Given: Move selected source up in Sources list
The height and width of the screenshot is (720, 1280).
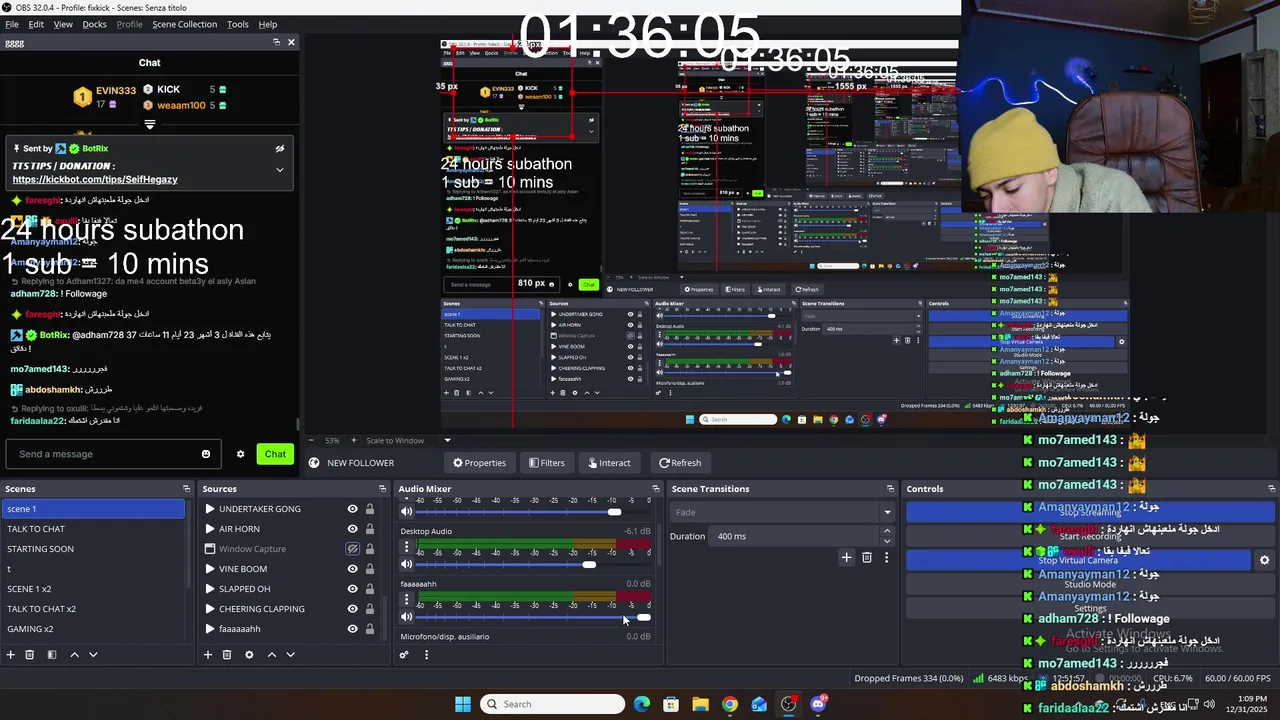Looking at the screenshot, I should pyautogui.click(x=271, y=655).
